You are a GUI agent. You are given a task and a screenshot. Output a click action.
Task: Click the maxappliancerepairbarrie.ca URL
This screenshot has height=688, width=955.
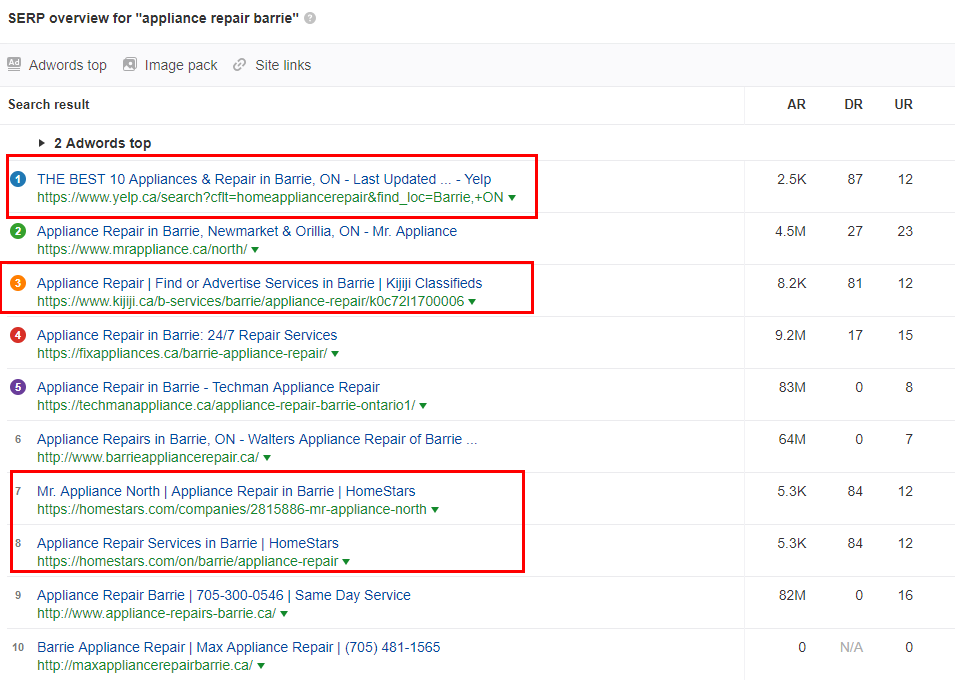coord(145,665)
